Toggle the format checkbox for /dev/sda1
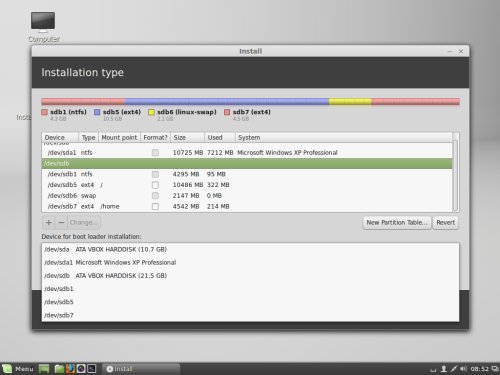500x375 pixels. coord(155,153)
